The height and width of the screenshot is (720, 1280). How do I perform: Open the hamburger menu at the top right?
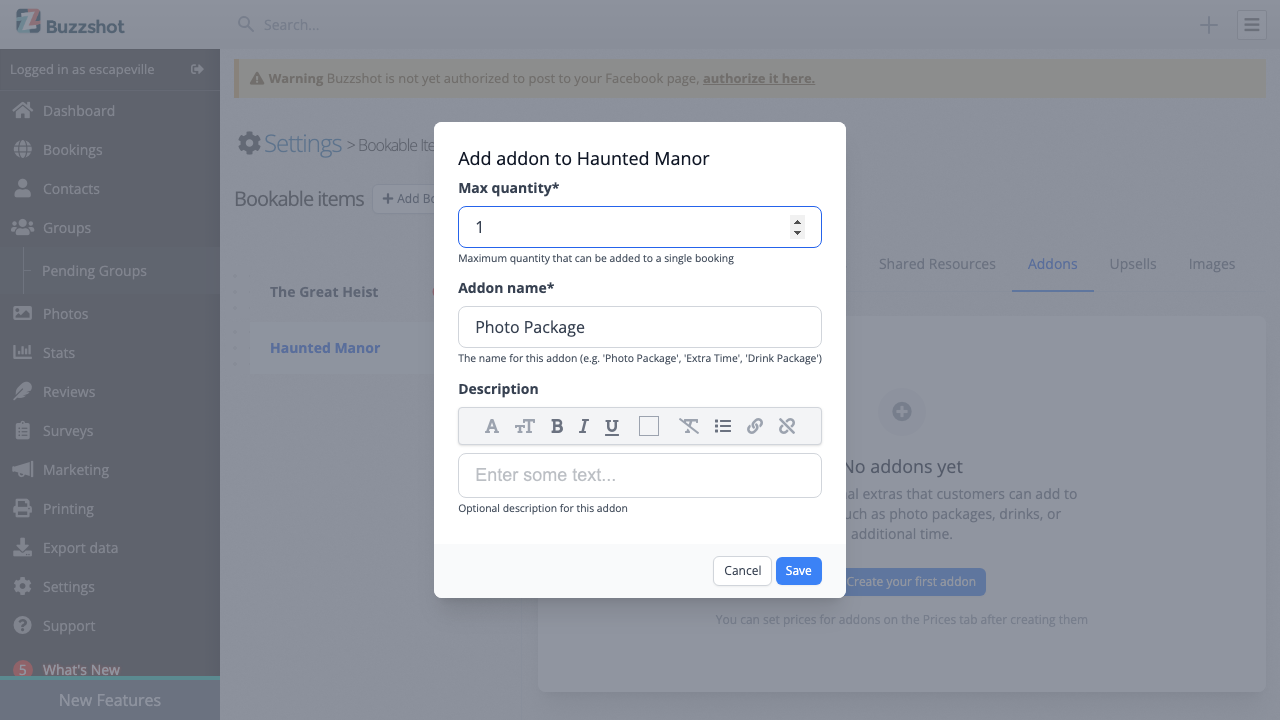(x=1251, y=24)
